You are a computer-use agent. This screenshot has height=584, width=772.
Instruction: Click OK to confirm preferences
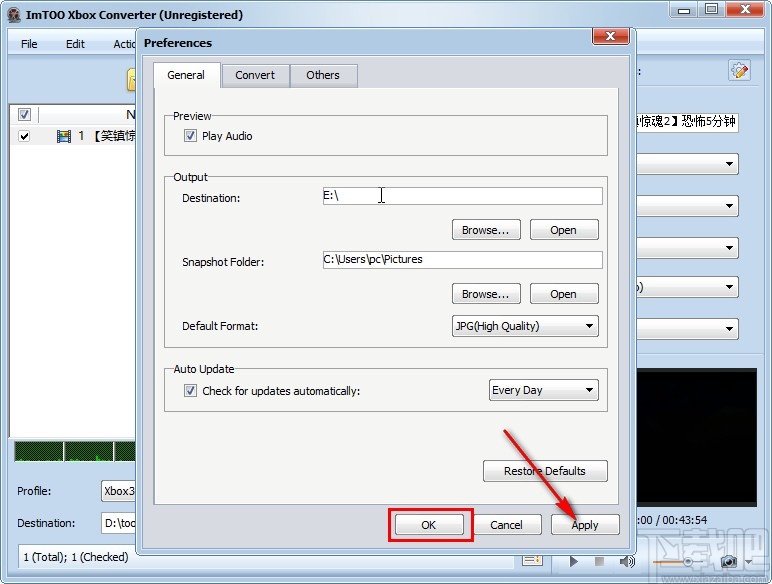coord(429,525)
